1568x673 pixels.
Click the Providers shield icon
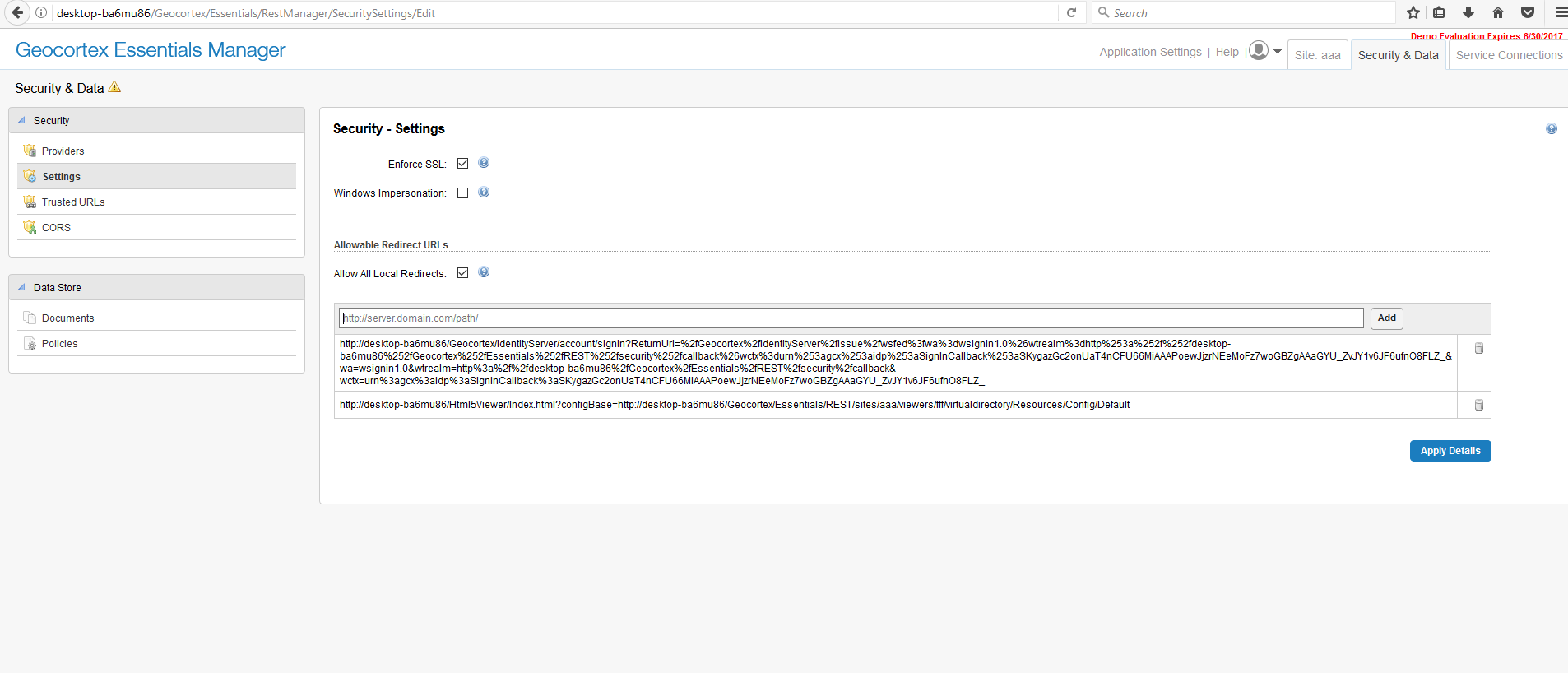point(30,151)
